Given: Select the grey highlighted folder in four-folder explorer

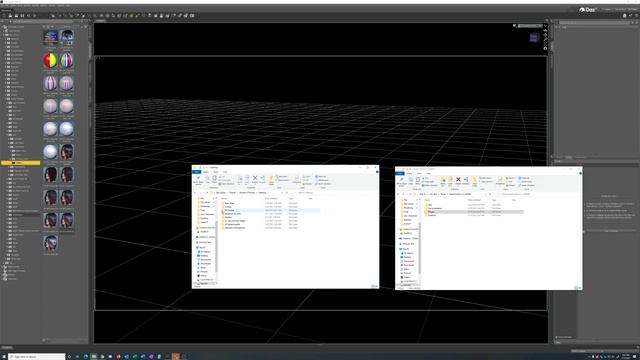Looking at the screenshot, I should pyautogui.click(x=473, y=212).
